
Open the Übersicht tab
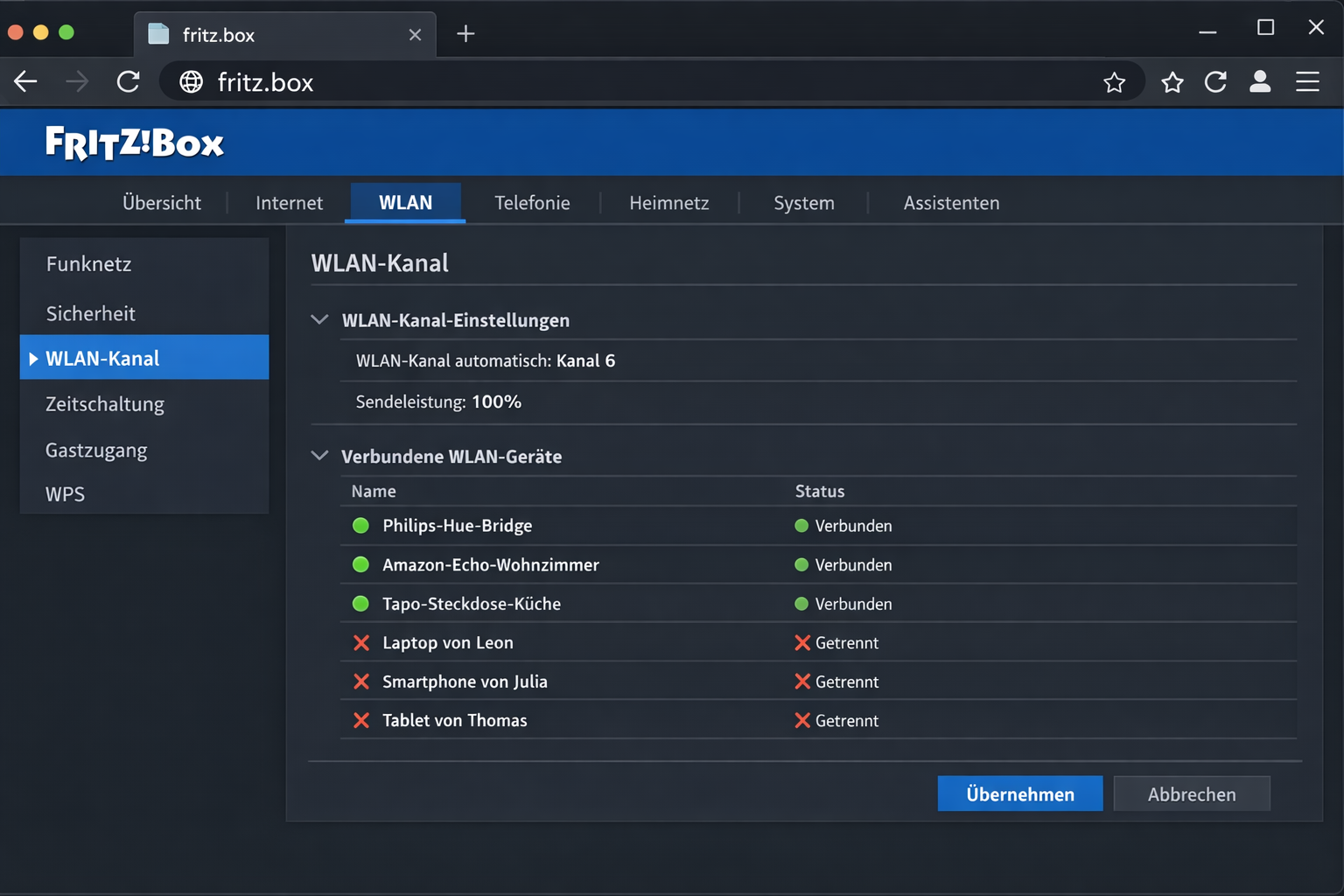pyautogui.click(x=162, y=203)
